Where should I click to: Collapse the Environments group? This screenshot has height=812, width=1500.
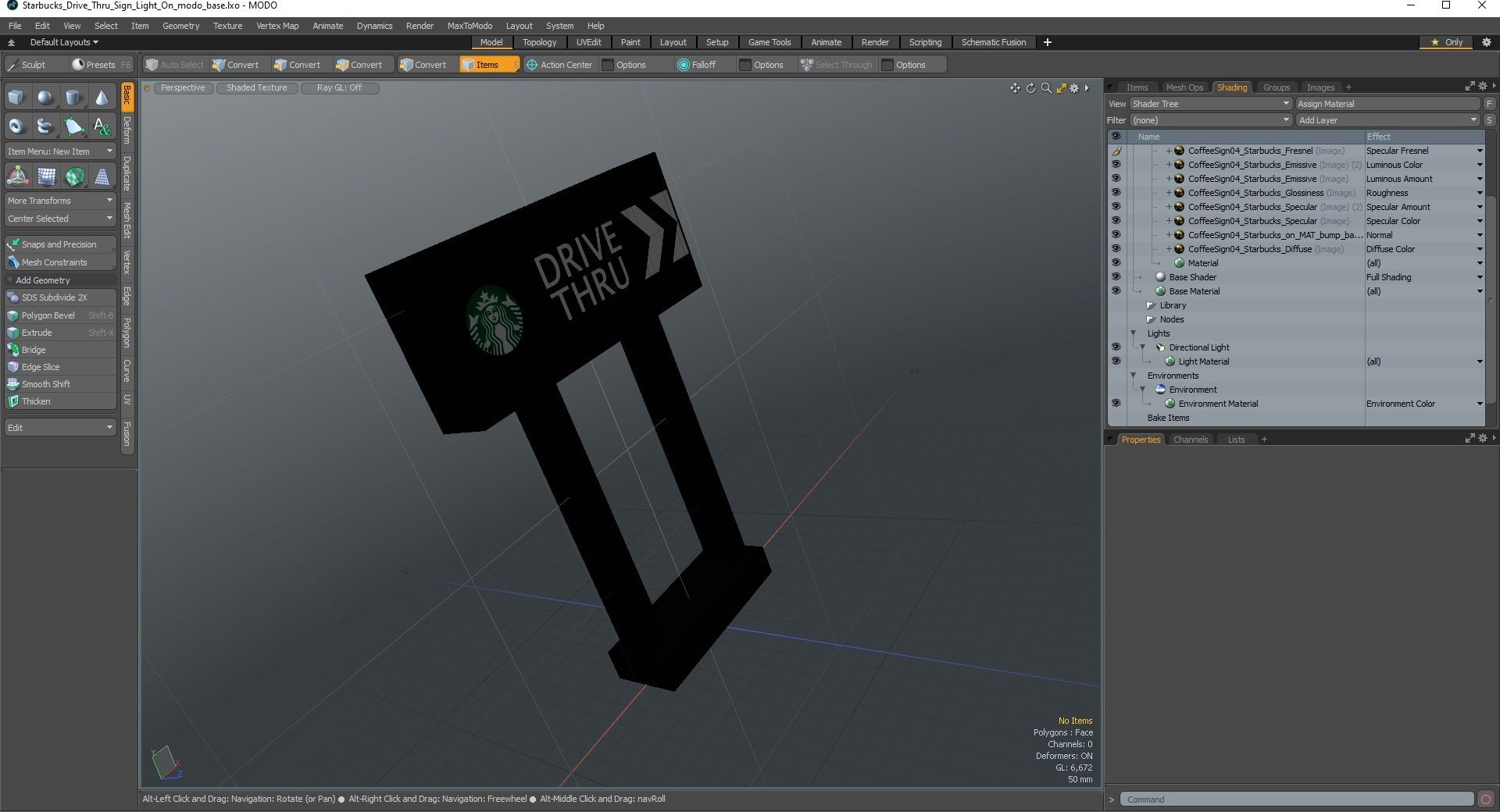(x=1134, y=376)
